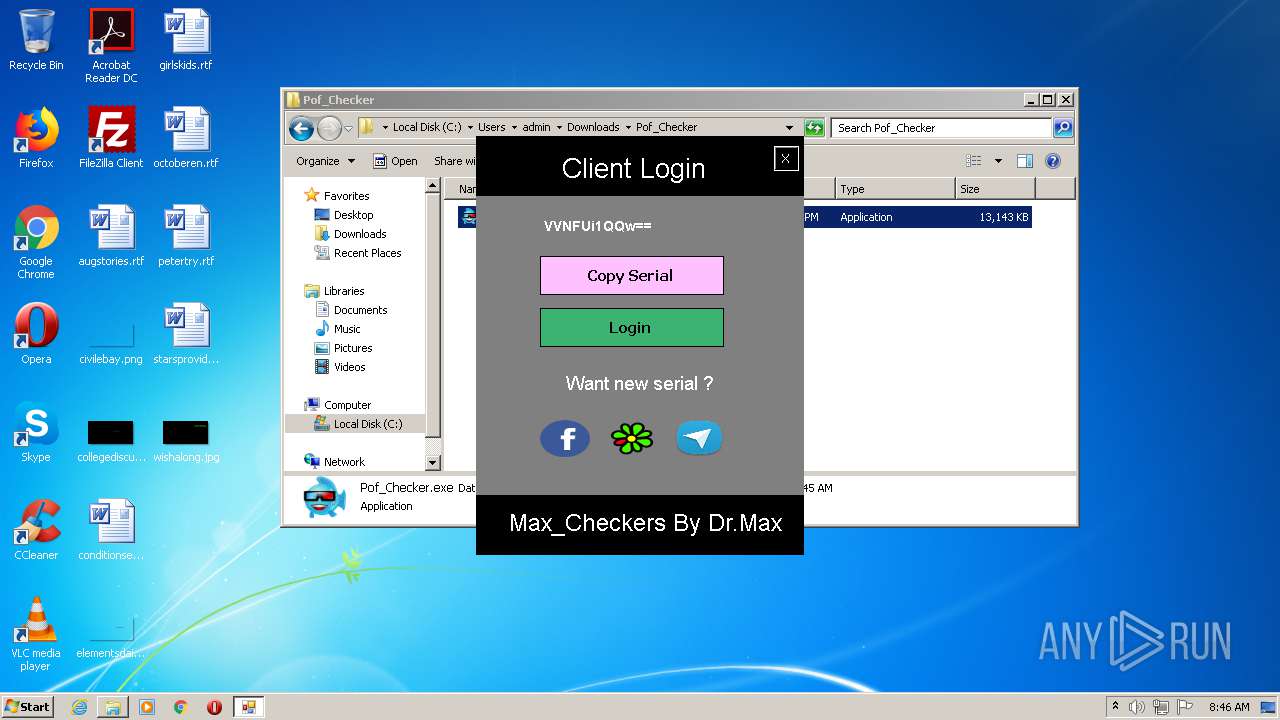This screenshot has width=1280, height=720.
Task: Select girlskids.rtf on the desktop
Action: (186, 41)
